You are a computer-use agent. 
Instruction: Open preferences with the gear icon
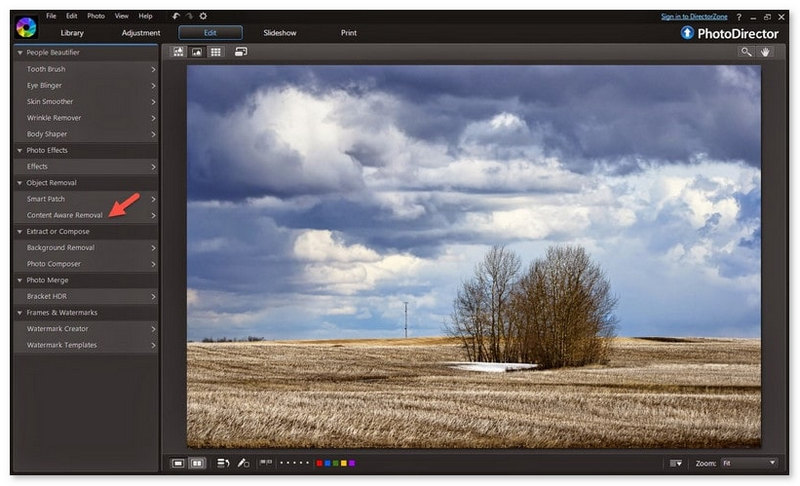tap(203, 16)
